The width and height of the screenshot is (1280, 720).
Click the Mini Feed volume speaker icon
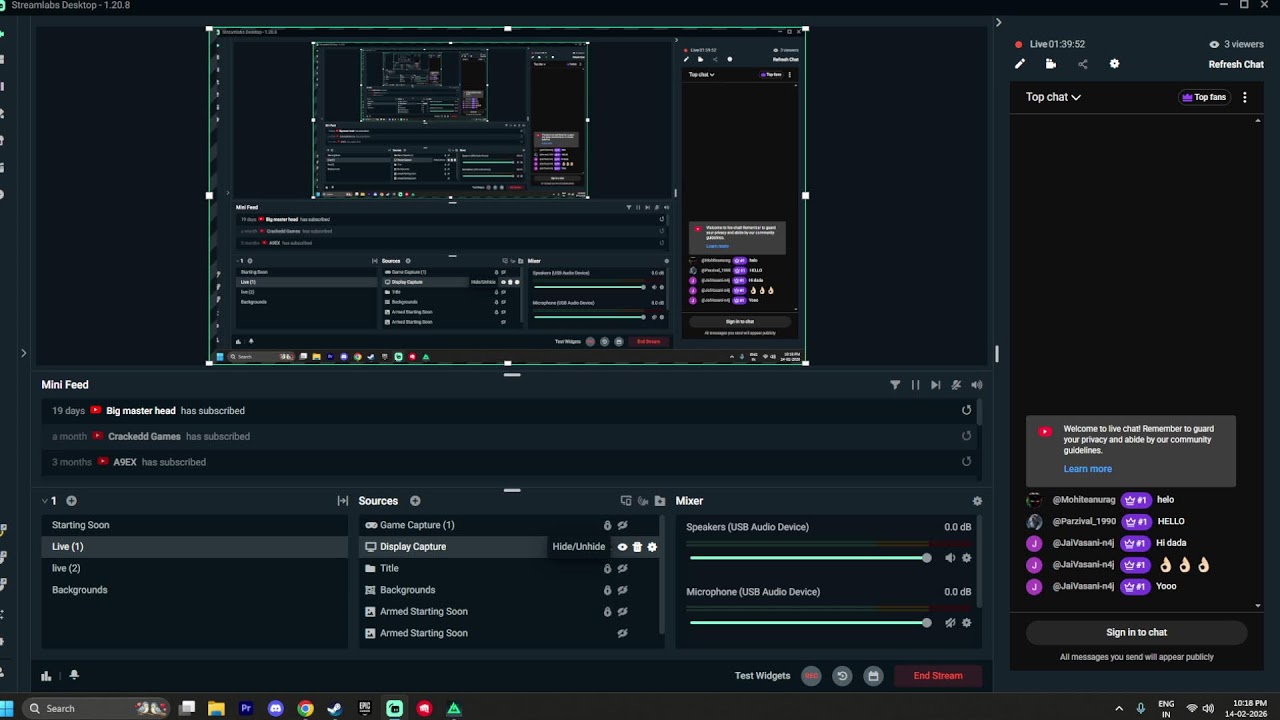[976, 385]
